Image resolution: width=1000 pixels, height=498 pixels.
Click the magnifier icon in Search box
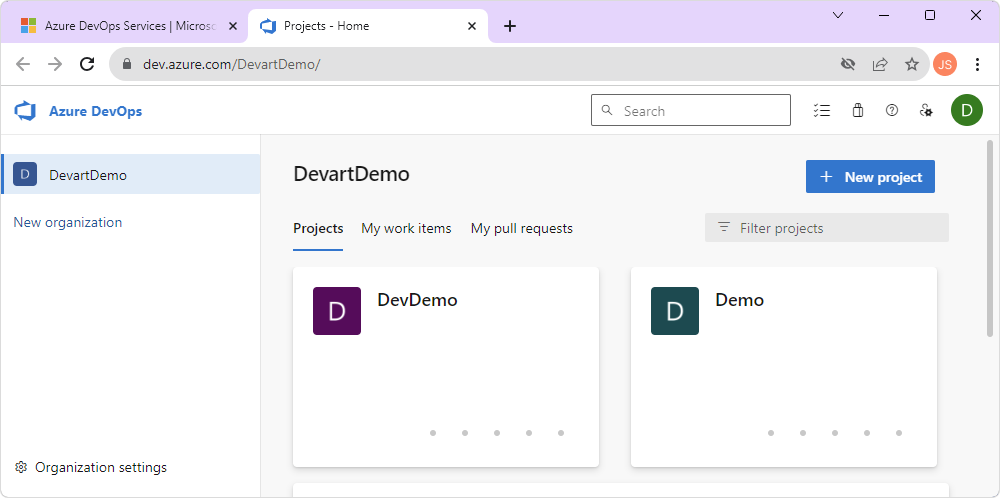tap(607, 110)
